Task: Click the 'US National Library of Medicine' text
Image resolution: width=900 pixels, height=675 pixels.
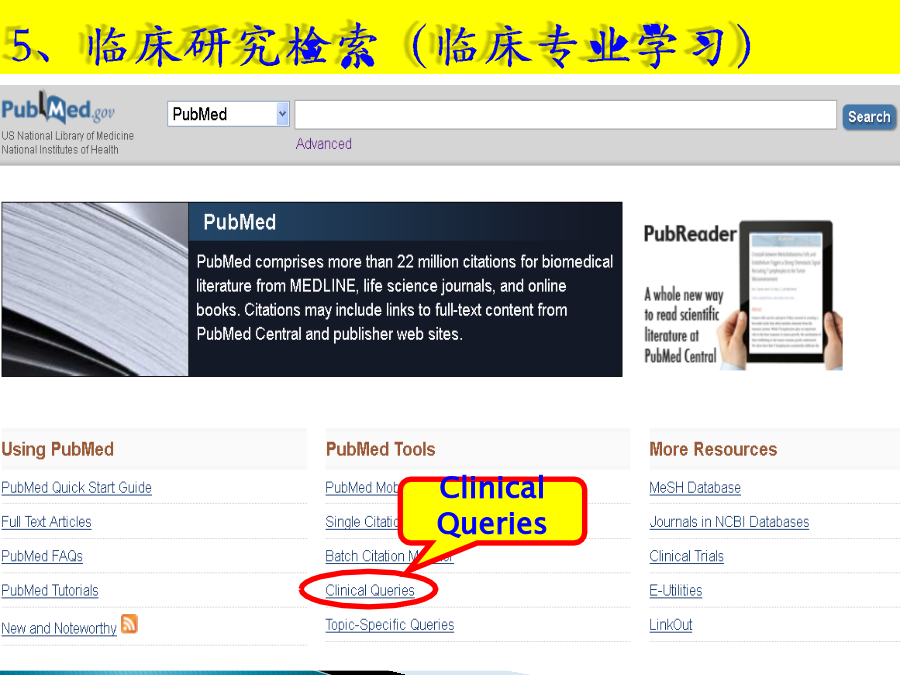Action: point(68,135)
